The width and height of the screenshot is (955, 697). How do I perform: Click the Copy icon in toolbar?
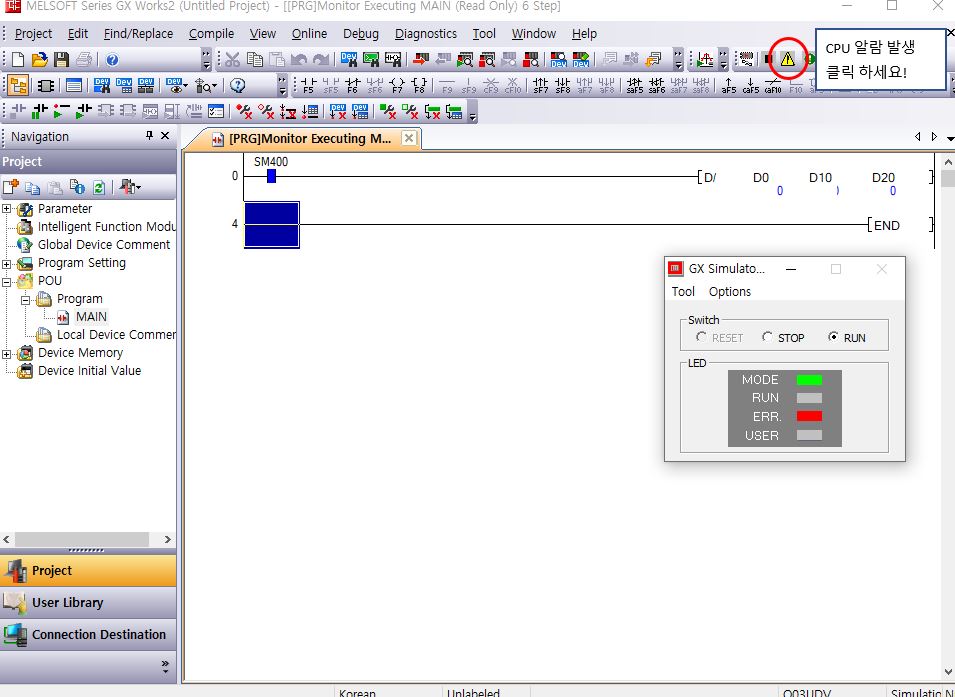[x=255, y=59]
